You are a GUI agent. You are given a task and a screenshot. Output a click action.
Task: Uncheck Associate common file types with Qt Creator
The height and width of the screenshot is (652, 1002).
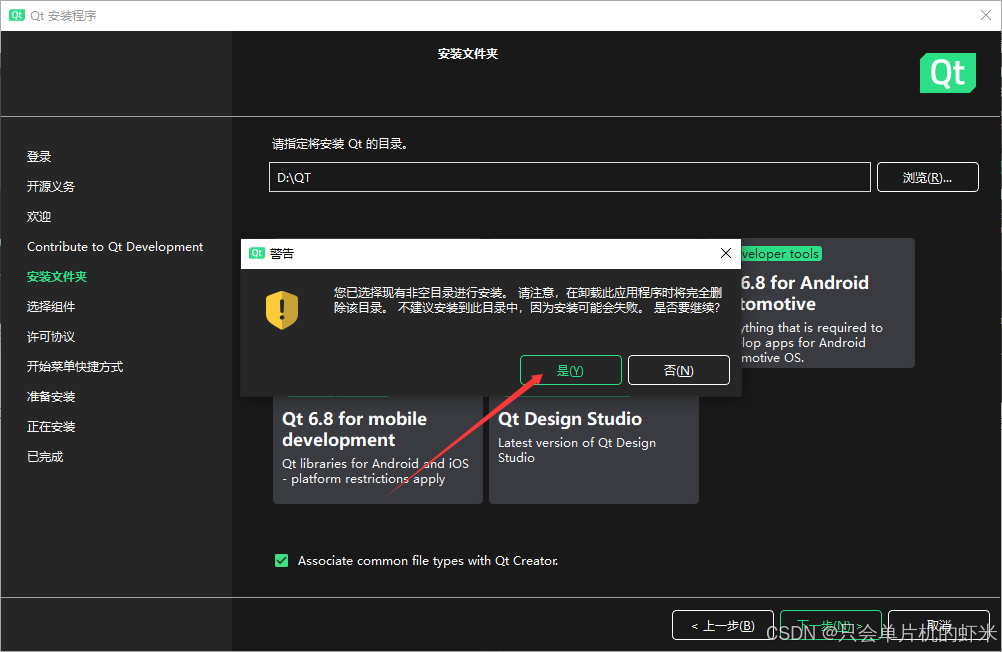(x=281, y=560)
